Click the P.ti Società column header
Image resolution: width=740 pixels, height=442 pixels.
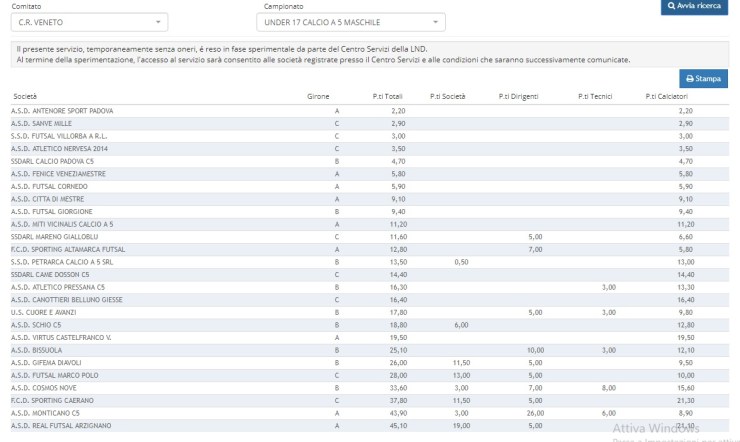point(447,96)
